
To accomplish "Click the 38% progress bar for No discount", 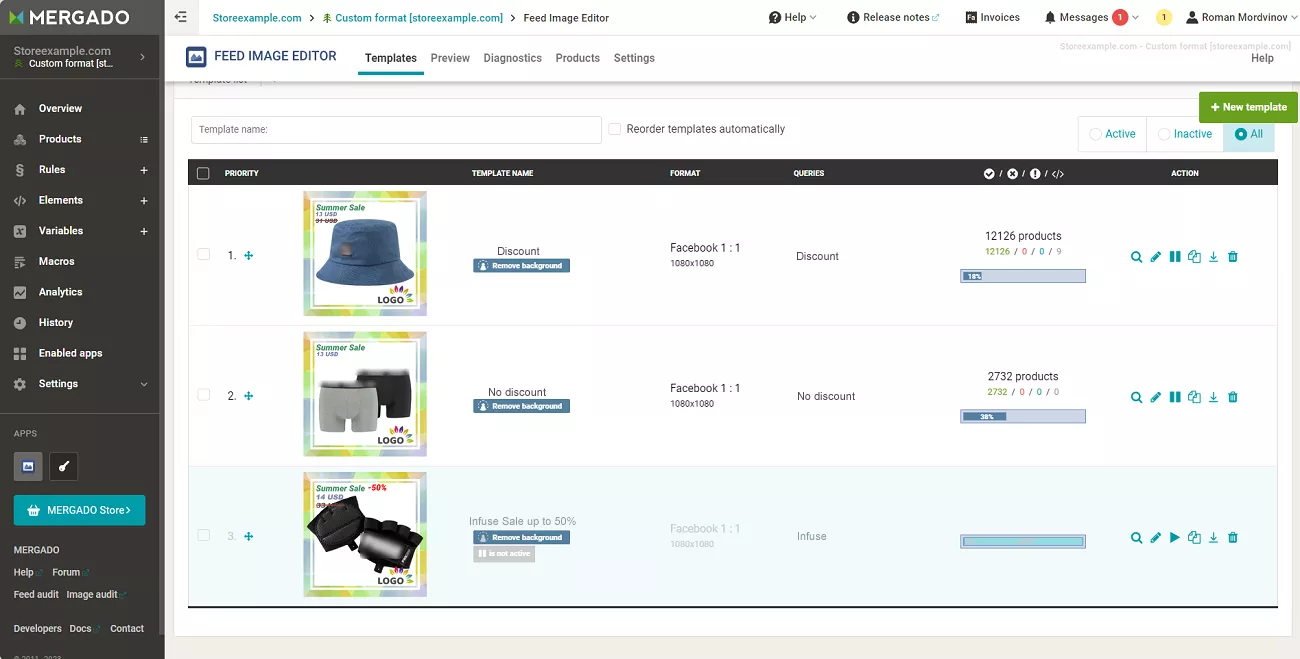I will coord(1023,416).
